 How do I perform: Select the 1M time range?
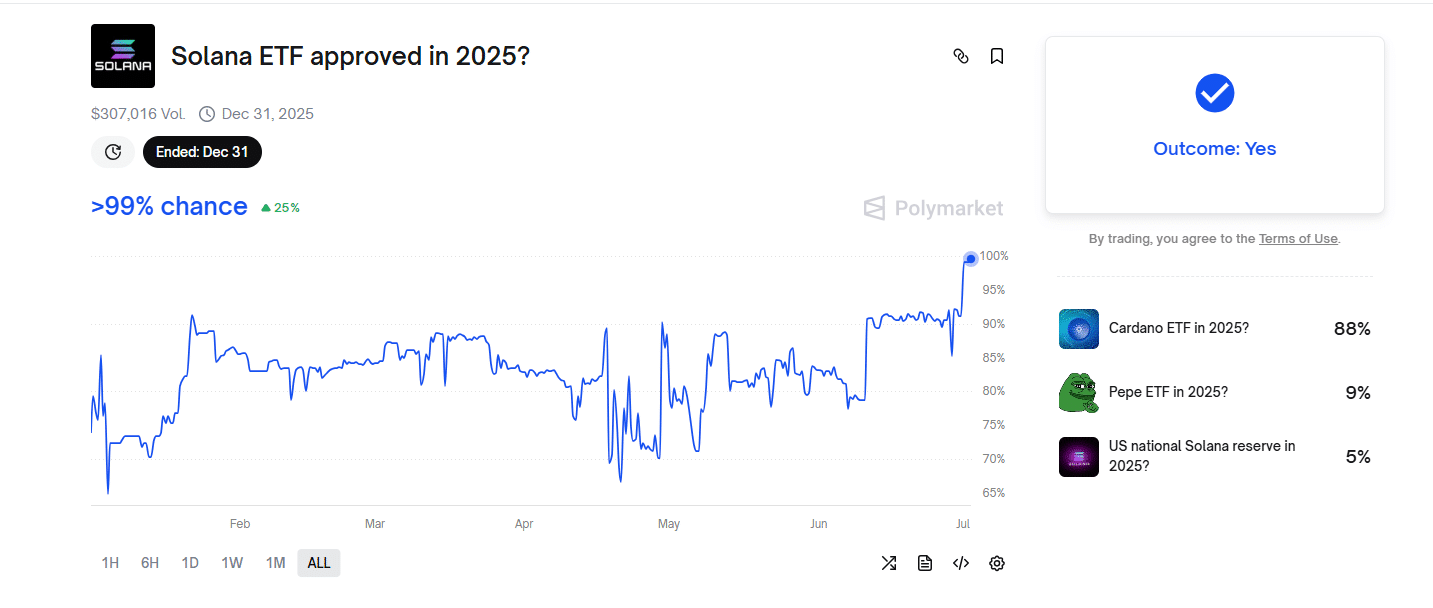point(276,563)
